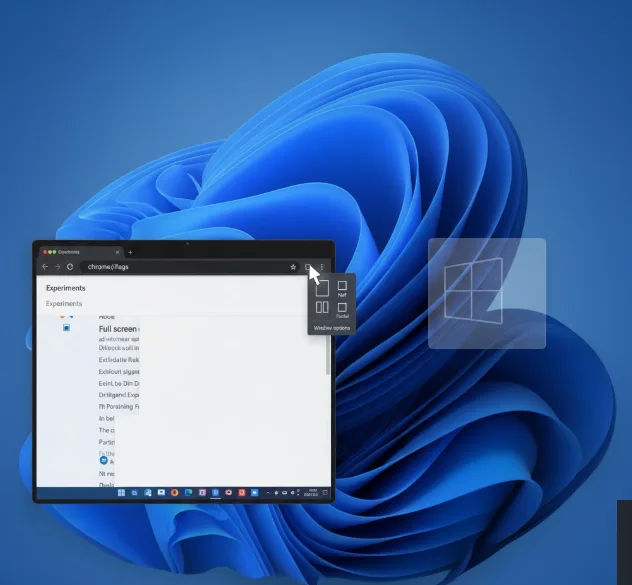Click the window layout button beside star
The height and width of the screenshot is (585, 632).
tap(309, 267)
